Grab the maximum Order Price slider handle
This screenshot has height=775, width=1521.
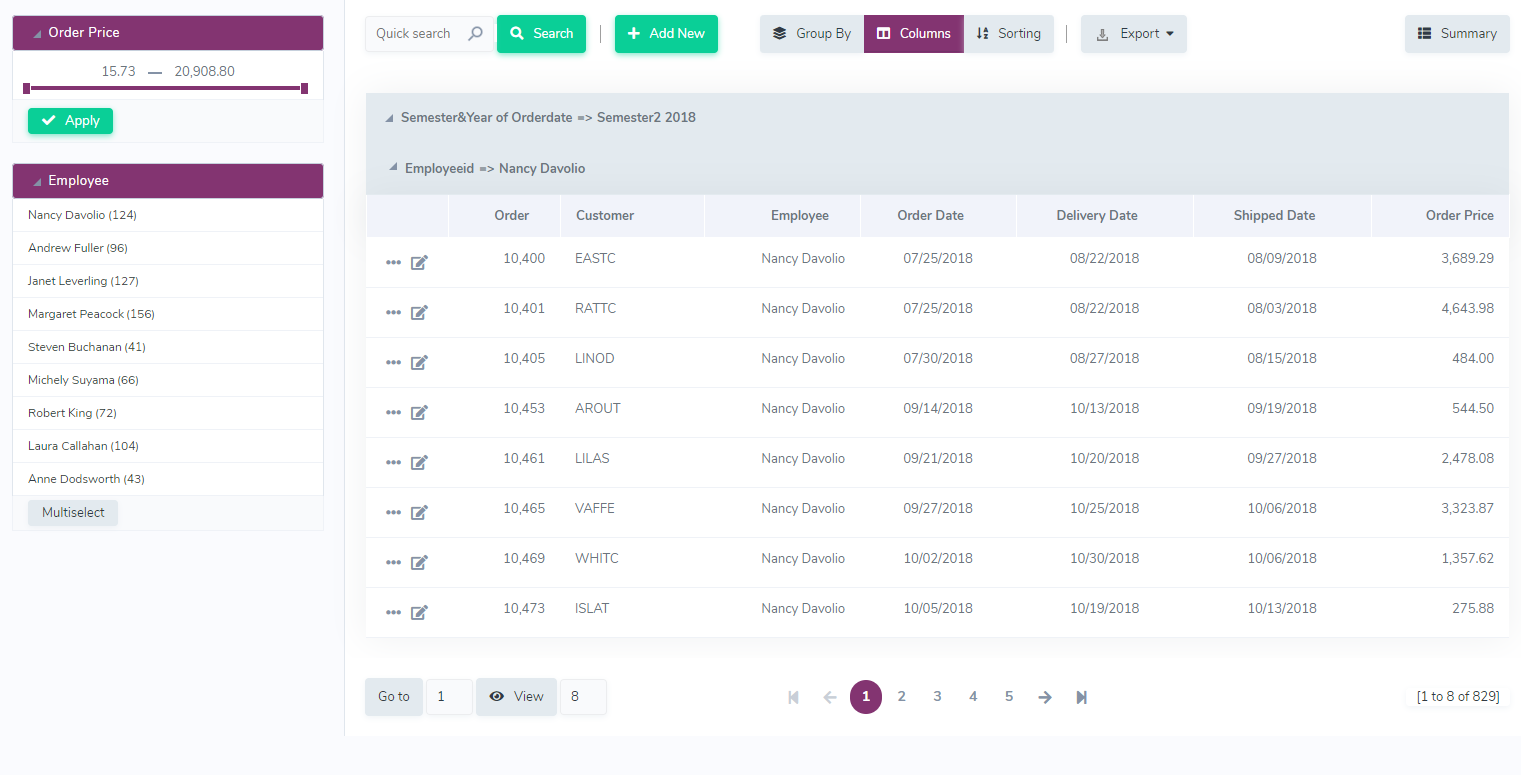pos(305,89)
